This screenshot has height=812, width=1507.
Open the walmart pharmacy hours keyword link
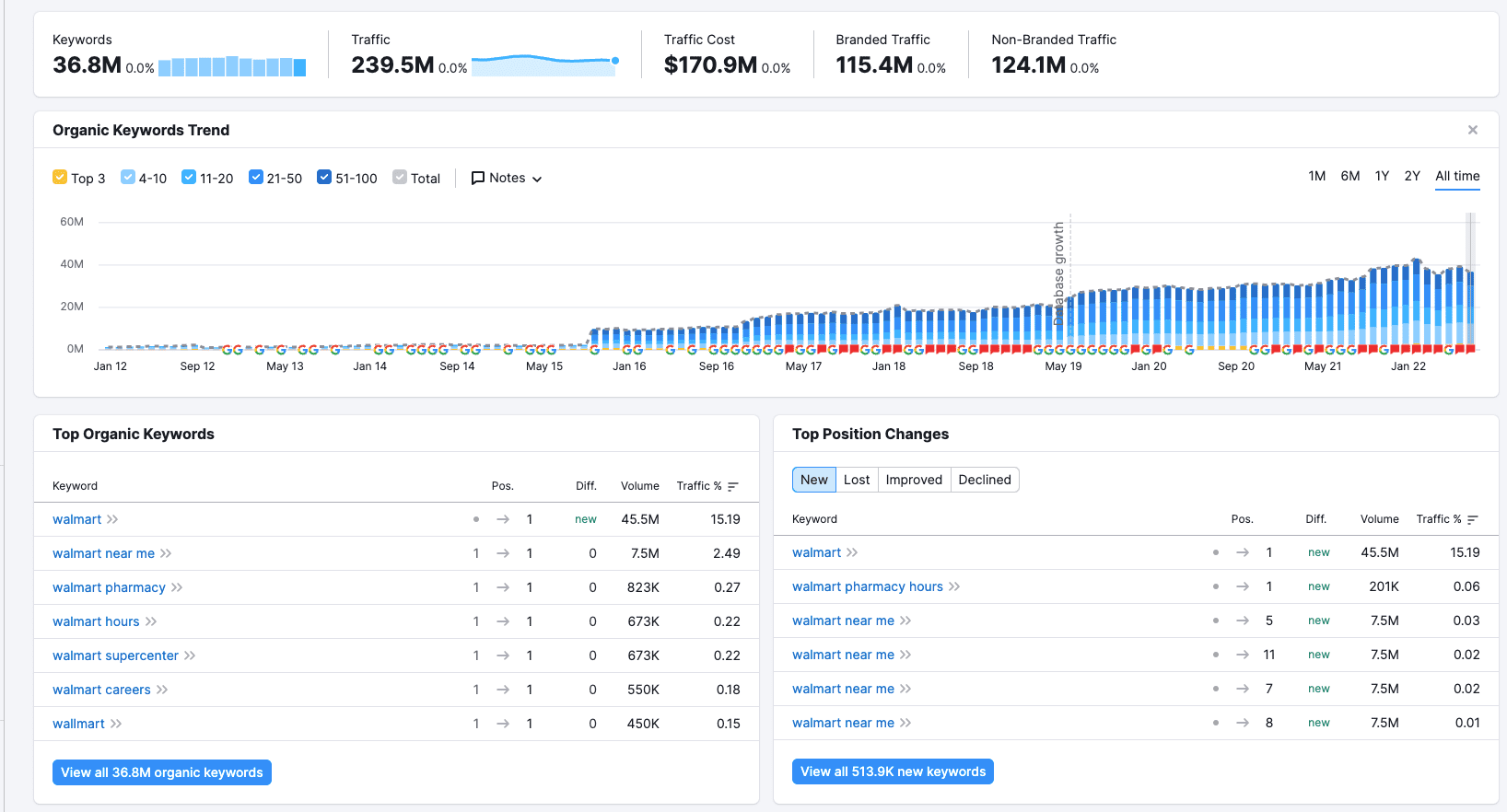pos(868,586)
